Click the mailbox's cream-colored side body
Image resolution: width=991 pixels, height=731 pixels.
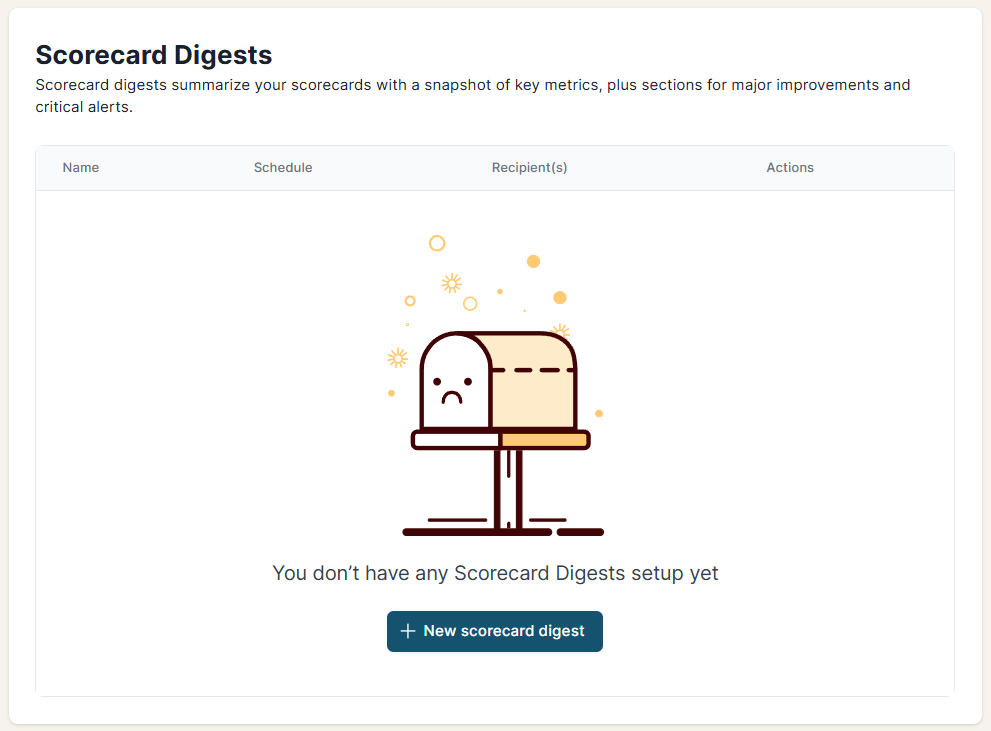point(534,400)
